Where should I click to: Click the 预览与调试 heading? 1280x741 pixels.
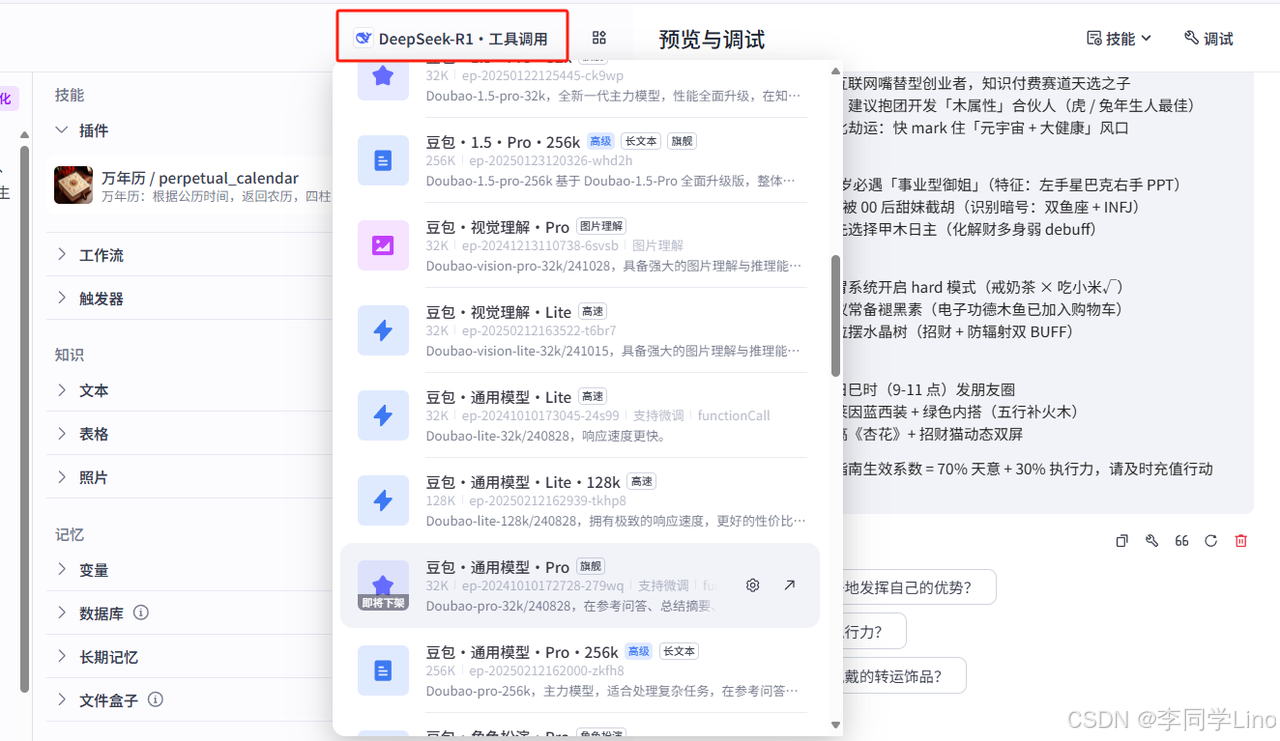pyautogui.click(x=712, y=39)
